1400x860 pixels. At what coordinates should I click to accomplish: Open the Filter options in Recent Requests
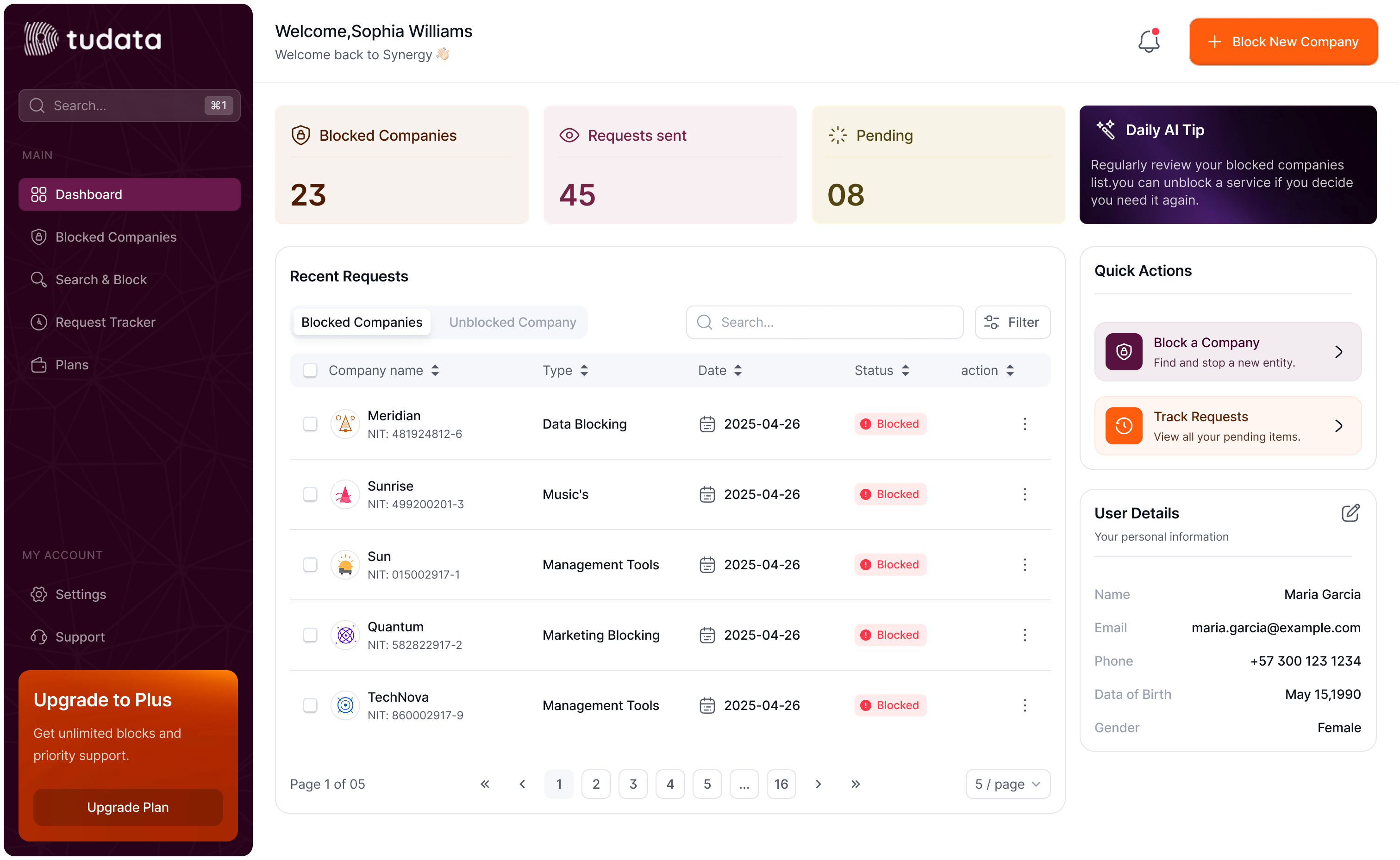[1012, 322]
